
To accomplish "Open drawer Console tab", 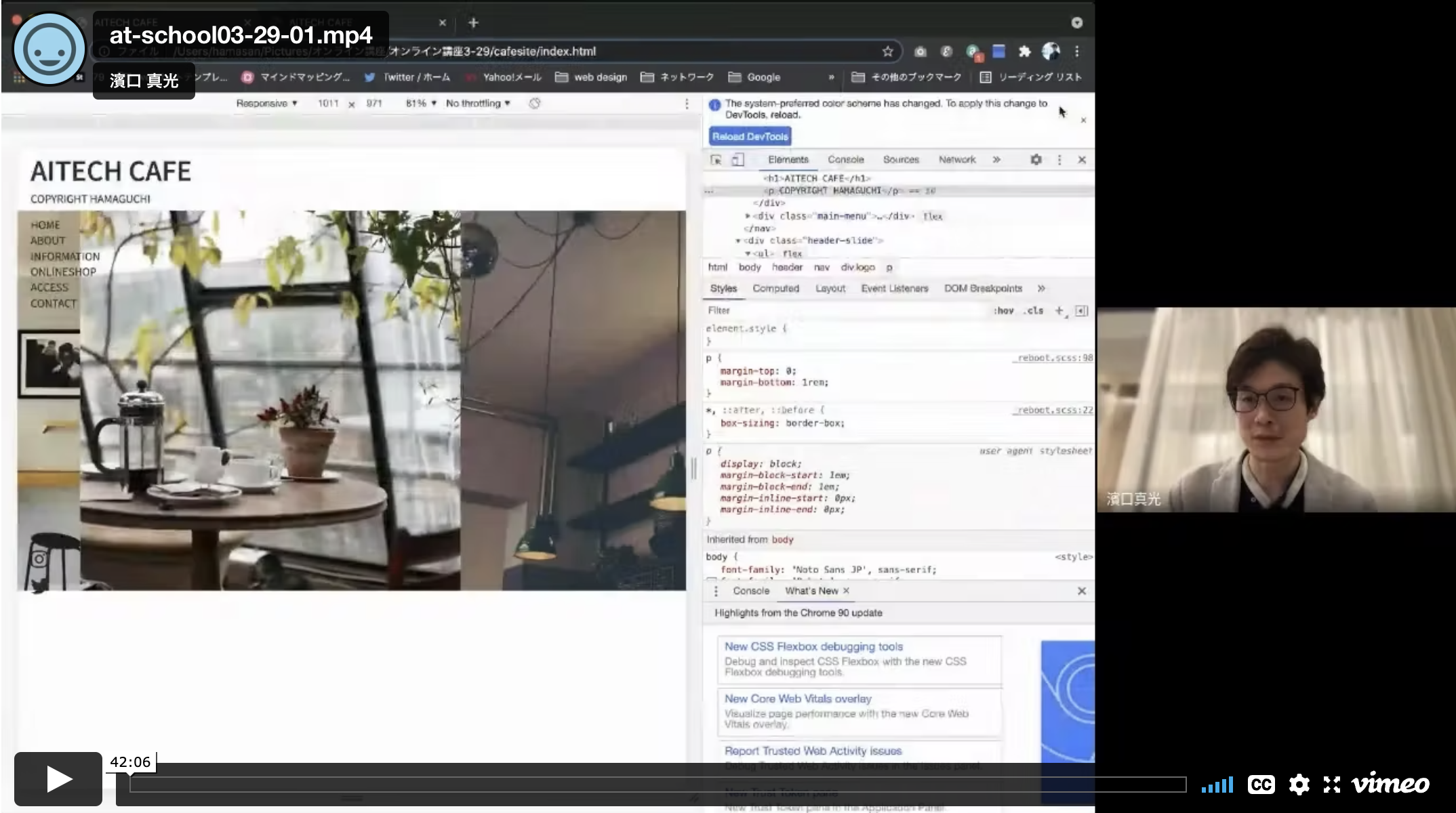I will pyautogui.click(x=751, y=591).
